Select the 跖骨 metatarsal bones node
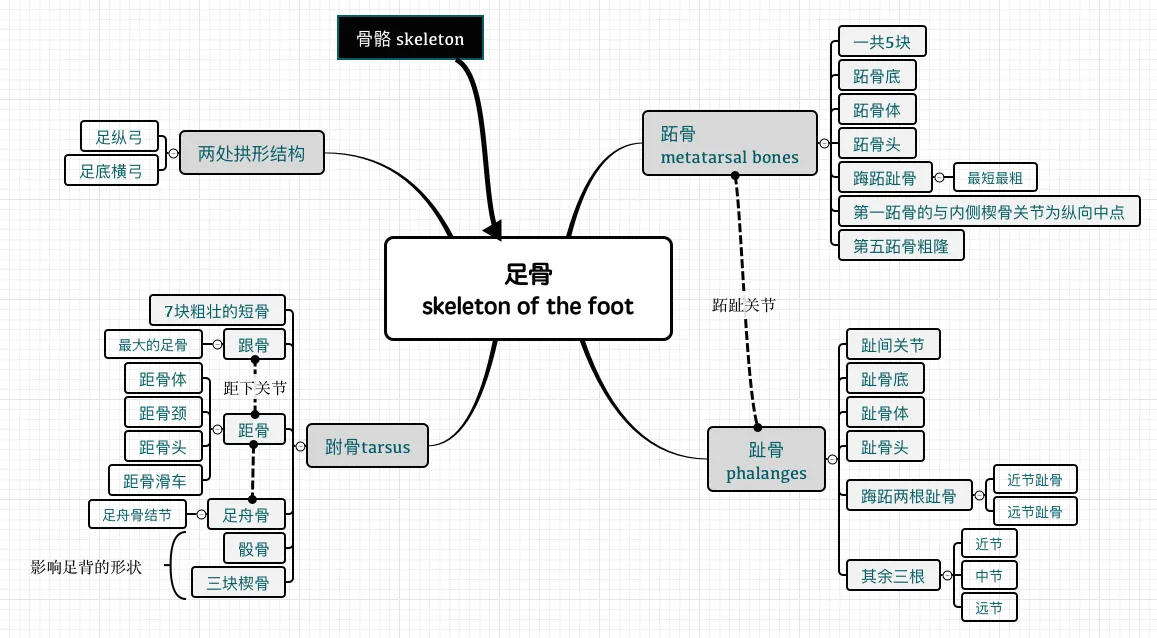 coord(730,143)
